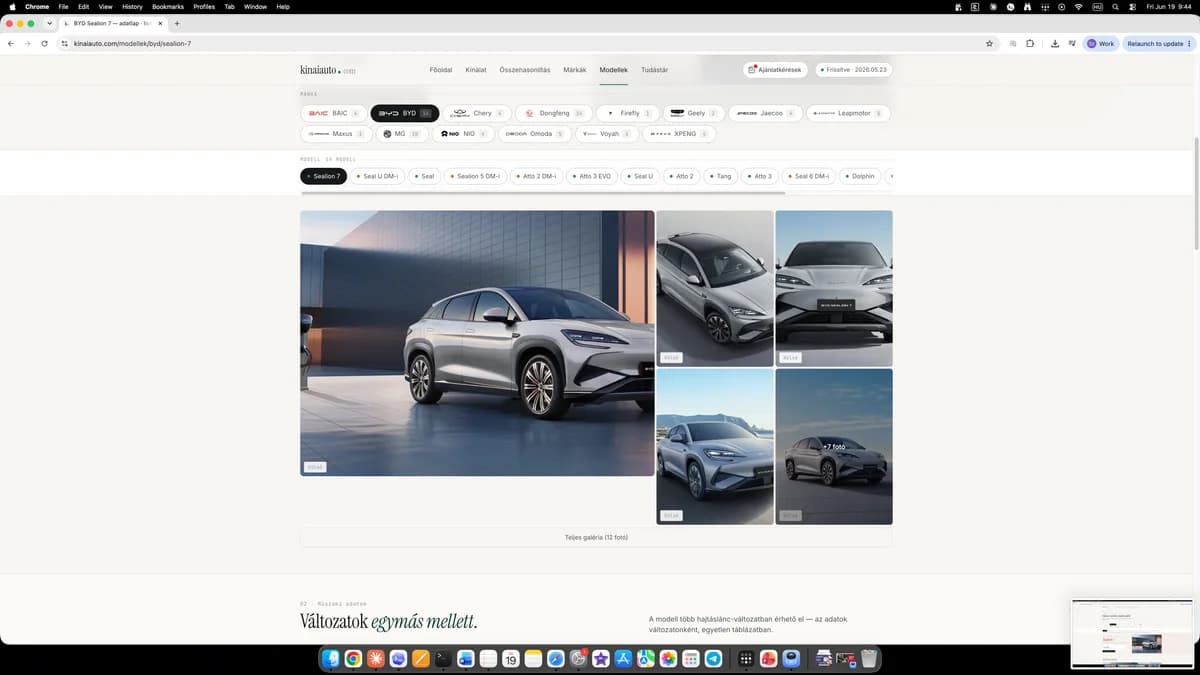The image size is (1200, 675).
Task: Reload the page with the refresh icon
Action: point(44,44)
